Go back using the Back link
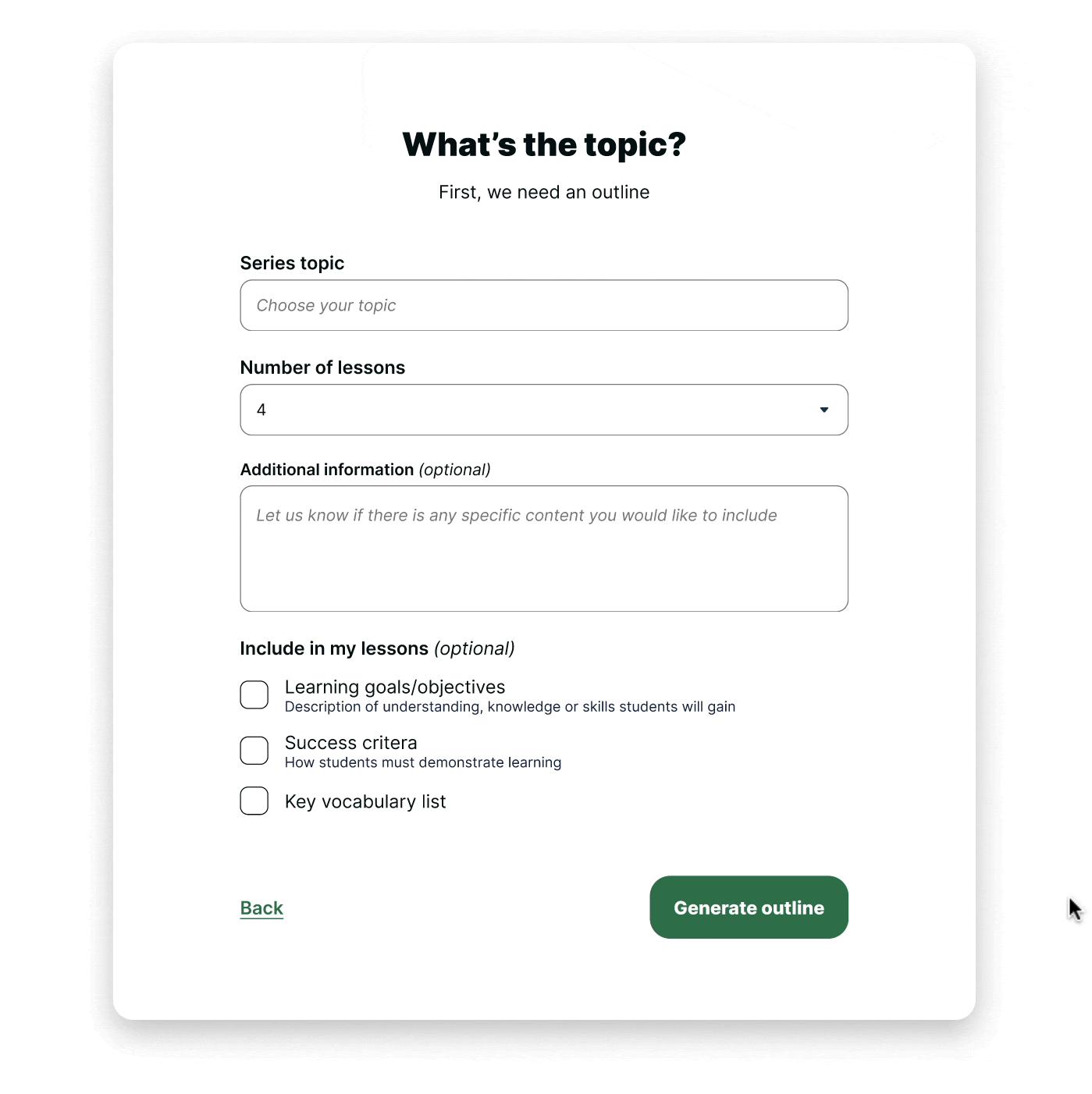The height and width of the screenshot is (1094, 1092). point(261,908)
